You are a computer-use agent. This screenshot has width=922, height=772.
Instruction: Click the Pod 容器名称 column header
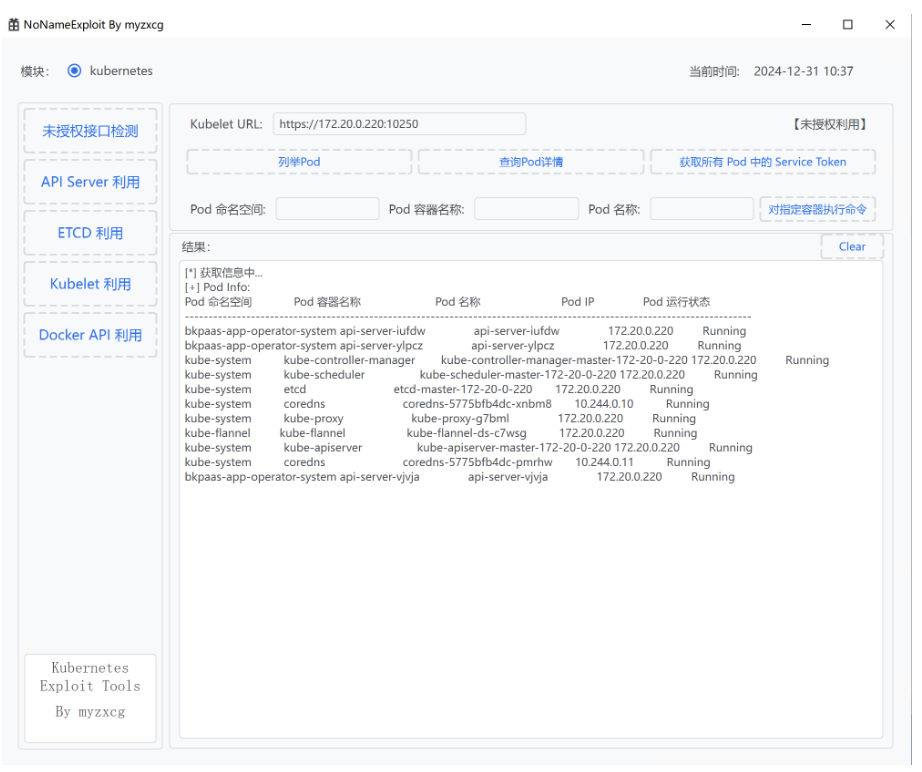tap(328, 303)
